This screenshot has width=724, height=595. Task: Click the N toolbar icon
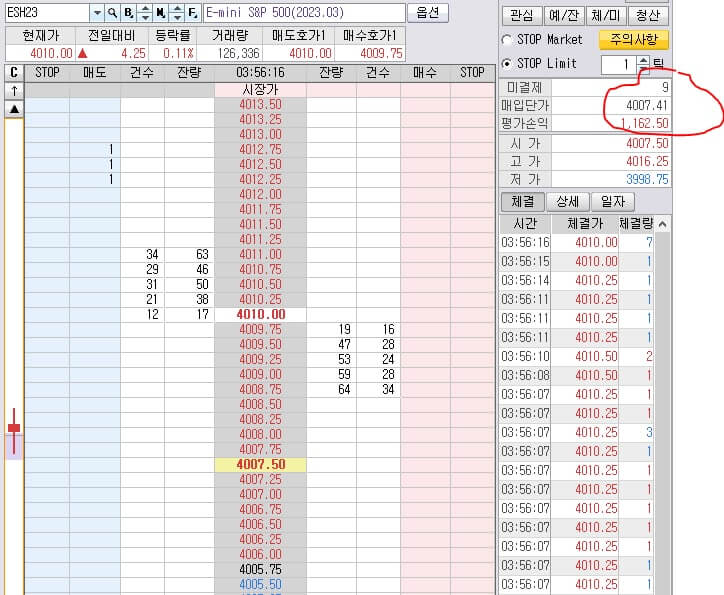[161, 13]
